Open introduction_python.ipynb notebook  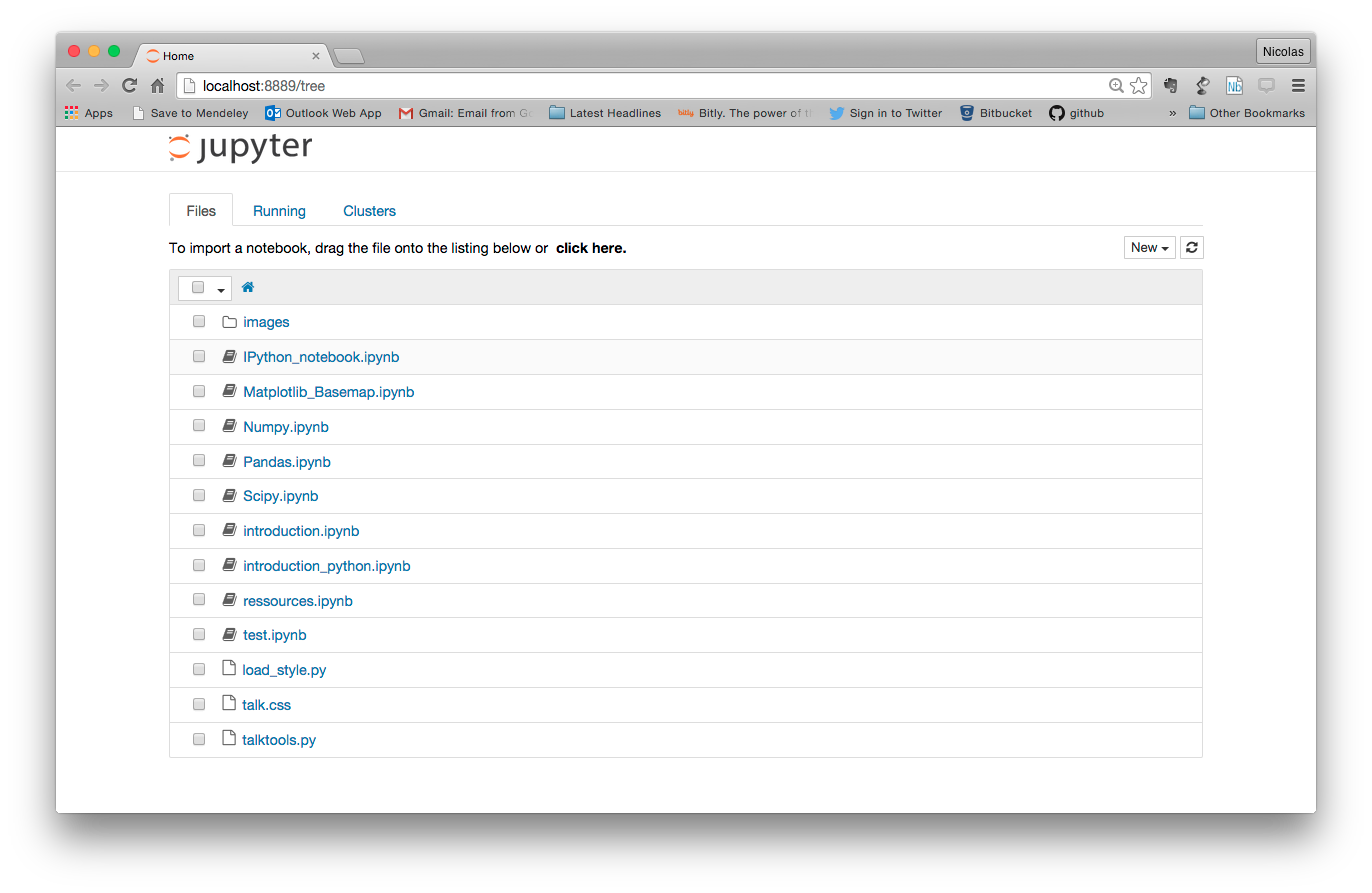click(x=327, y=566)
